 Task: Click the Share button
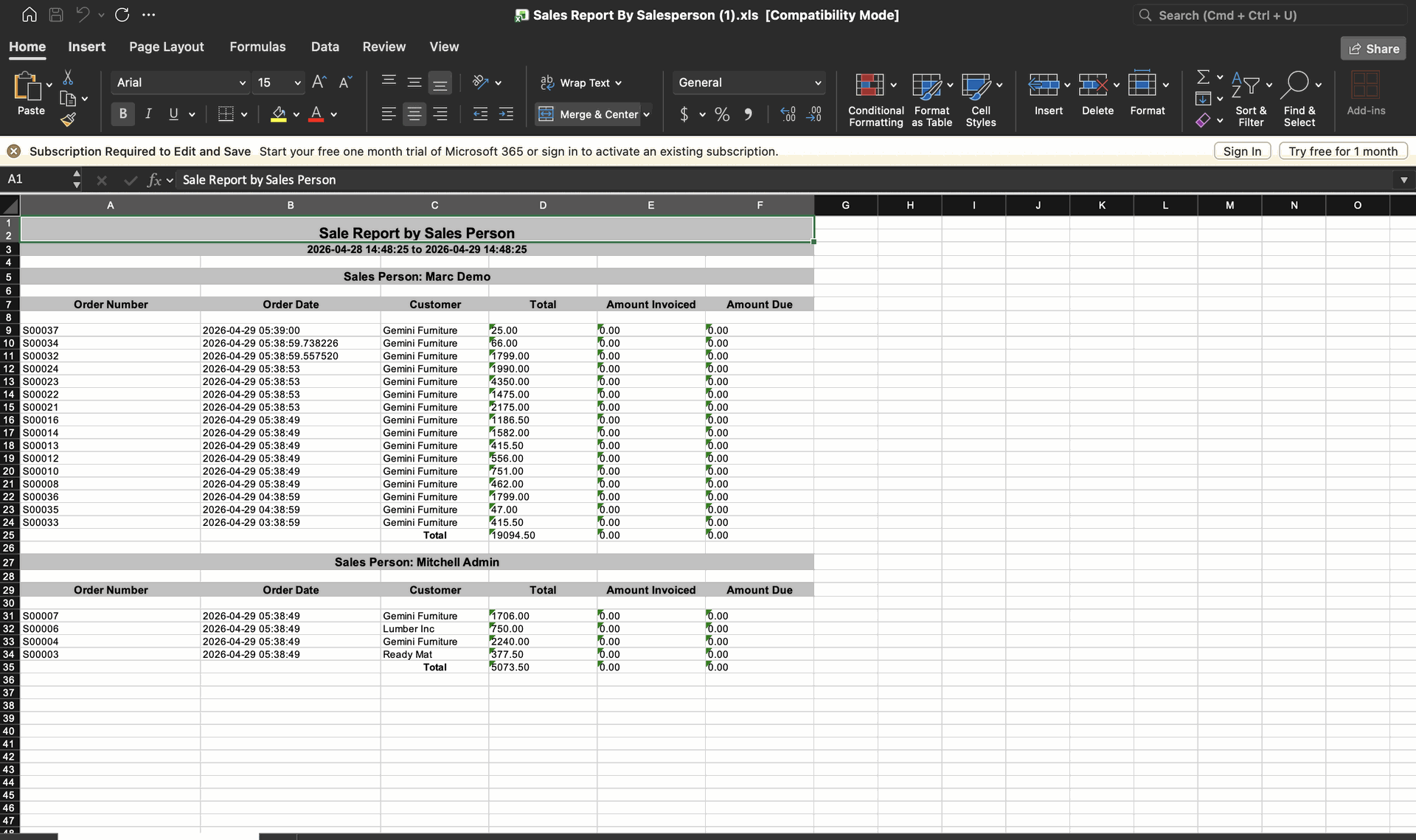point(1373,49)
